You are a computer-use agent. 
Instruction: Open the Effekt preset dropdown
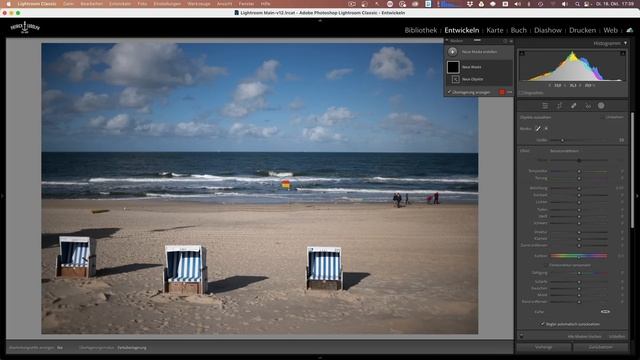pyautogui.click(x=564, y=151)
